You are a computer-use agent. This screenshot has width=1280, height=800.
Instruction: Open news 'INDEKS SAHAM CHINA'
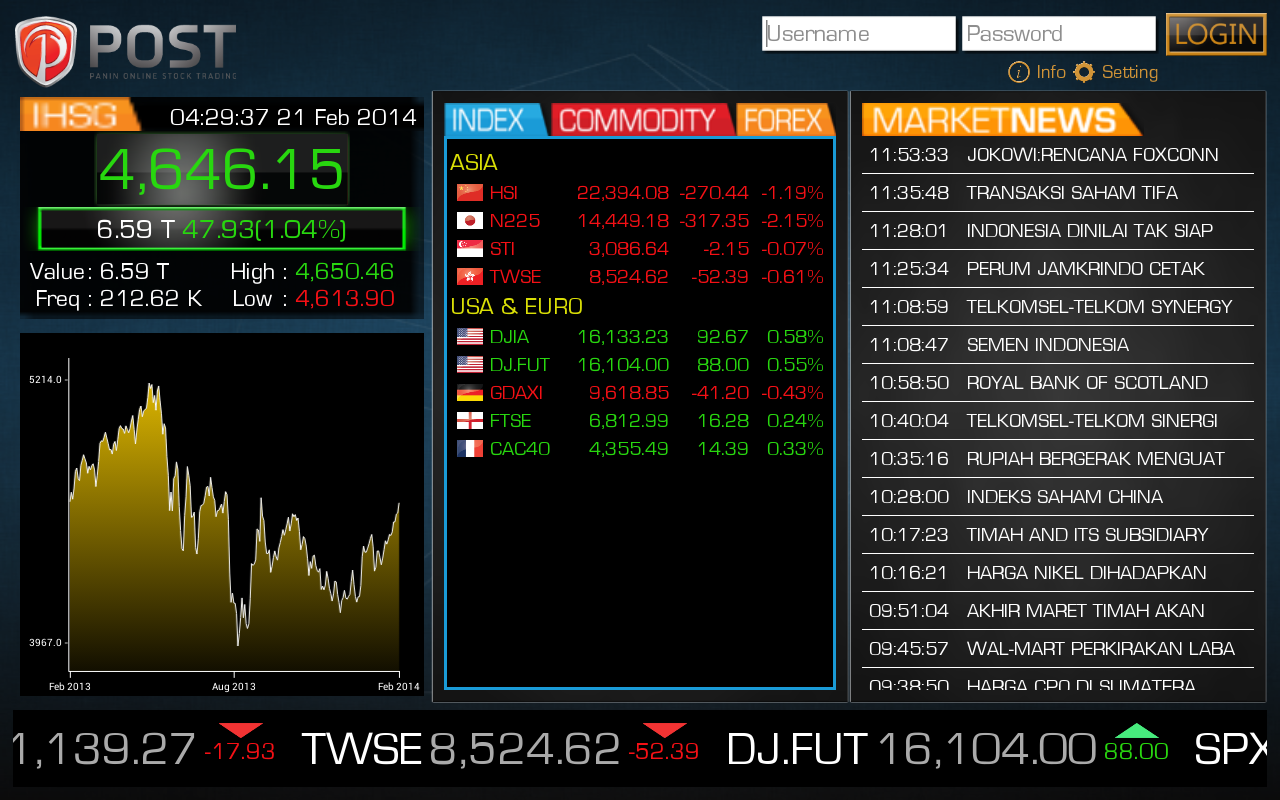click(1058, 497)
